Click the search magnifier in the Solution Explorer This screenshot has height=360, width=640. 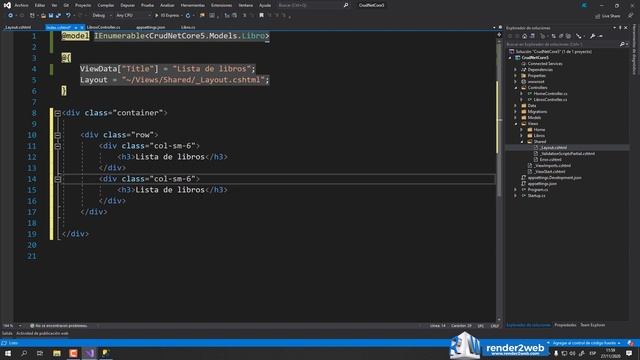point(622,44)
